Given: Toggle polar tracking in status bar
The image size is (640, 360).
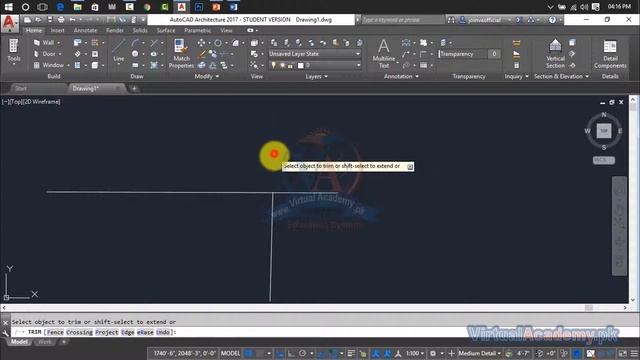Looking at the screenshot, I should 302,353.
